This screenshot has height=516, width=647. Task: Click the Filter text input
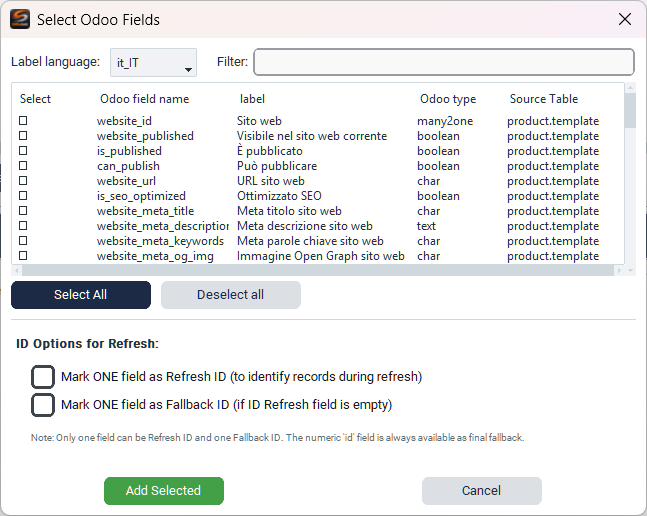[444, 62]
